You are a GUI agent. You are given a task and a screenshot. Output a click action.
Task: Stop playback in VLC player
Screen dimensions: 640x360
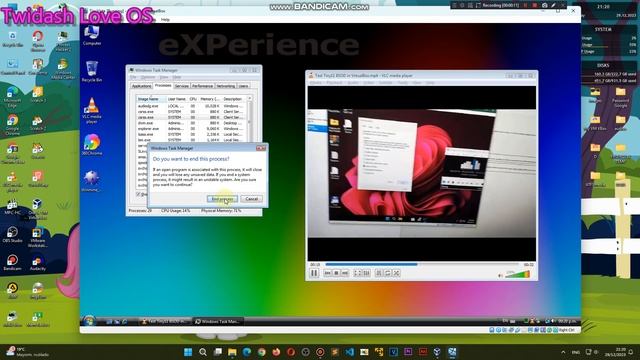point(336,273)
